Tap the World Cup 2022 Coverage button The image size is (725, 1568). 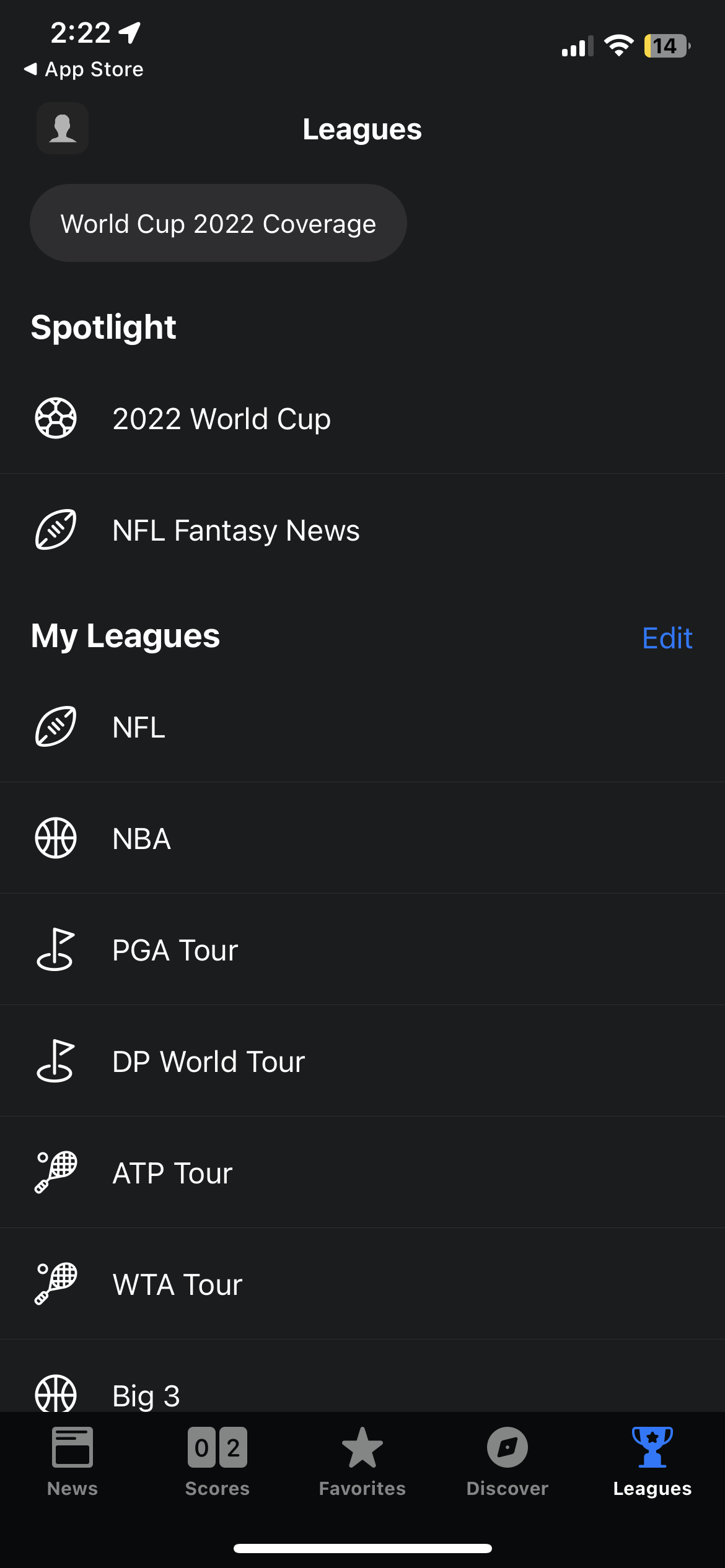click(x=218, y=224)
